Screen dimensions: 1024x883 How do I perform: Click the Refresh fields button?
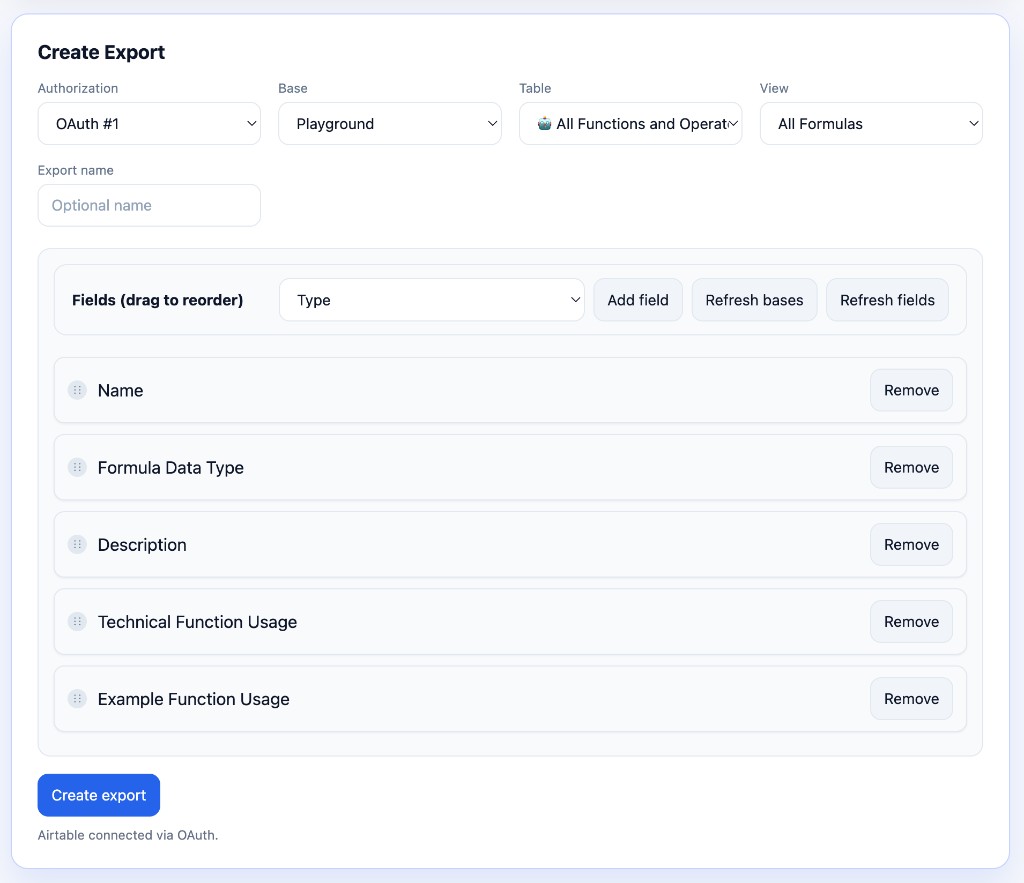tap(887, 299)
